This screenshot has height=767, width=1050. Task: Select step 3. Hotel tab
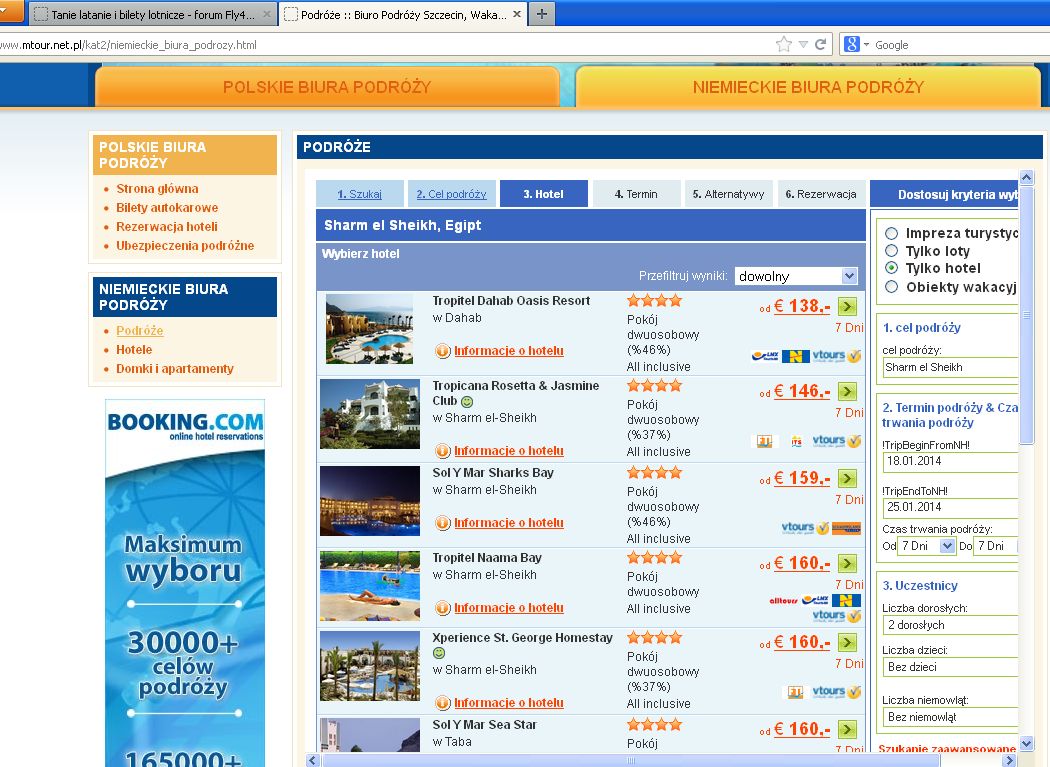click(544, 194)
